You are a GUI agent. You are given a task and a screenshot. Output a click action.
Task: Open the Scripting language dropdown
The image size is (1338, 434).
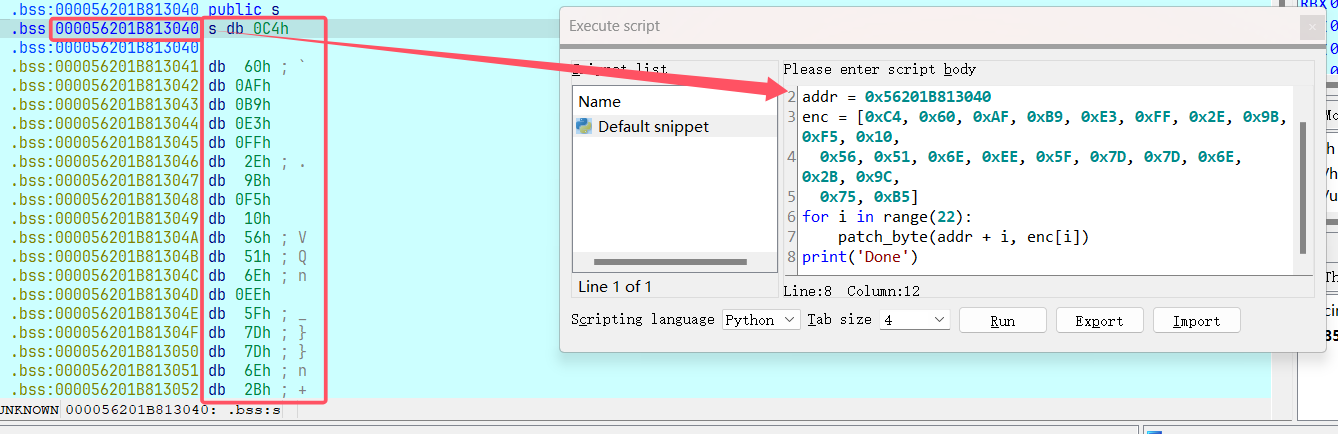761,320
